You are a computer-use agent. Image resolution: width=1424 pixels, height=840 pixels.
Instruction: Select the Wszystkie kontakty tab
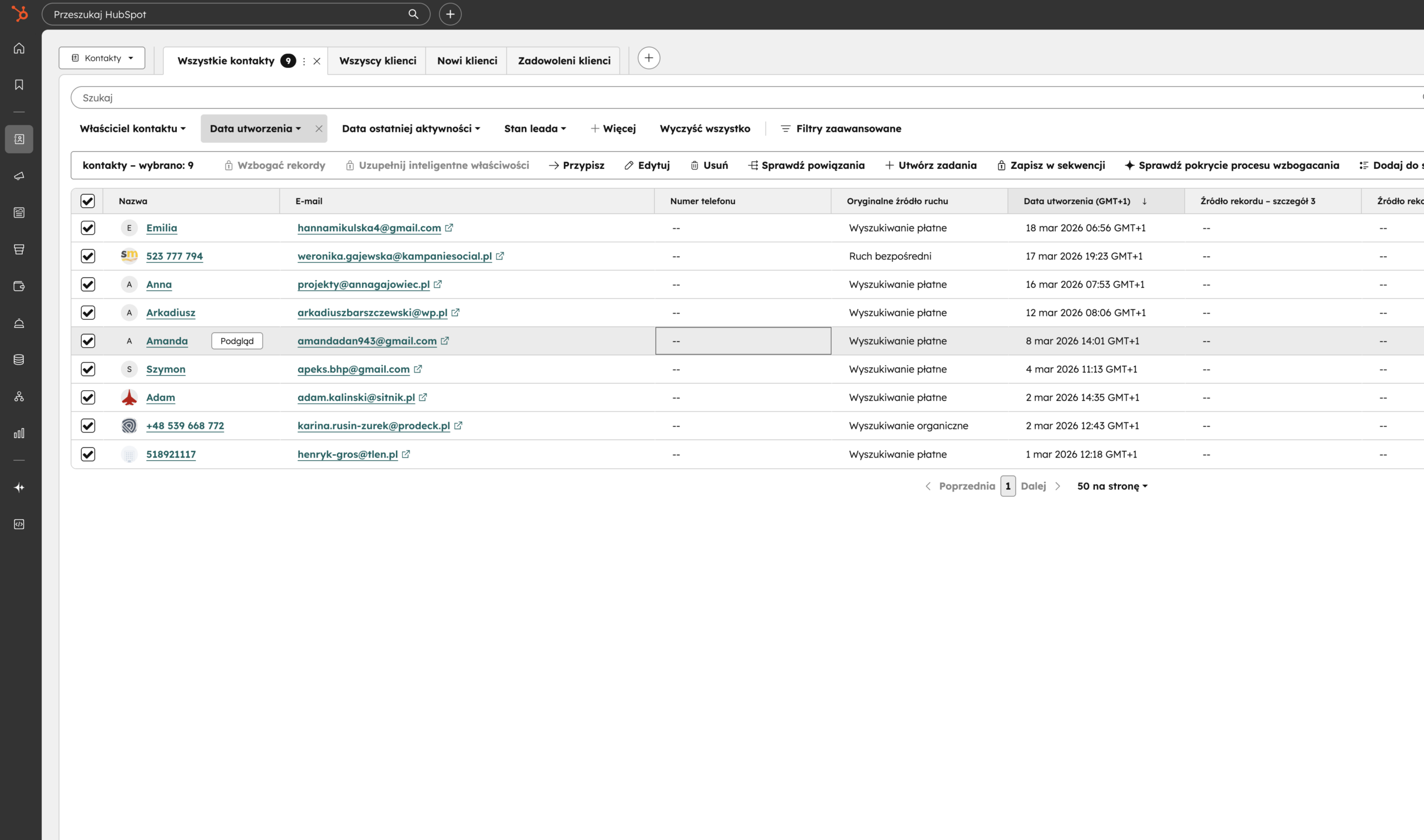coord(226,61)
